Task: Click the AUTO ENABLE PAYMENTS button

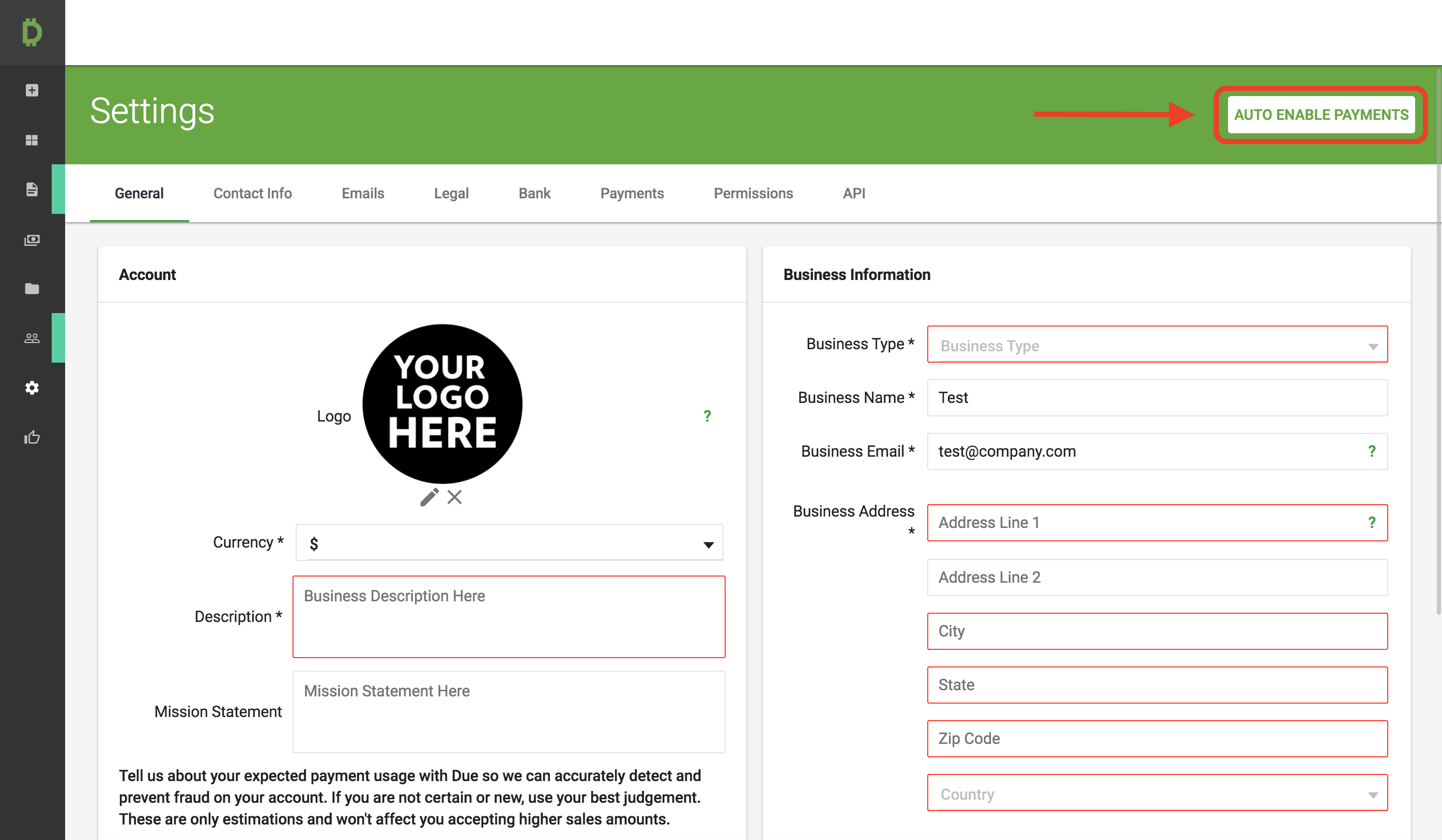Action: point(1321,114)
